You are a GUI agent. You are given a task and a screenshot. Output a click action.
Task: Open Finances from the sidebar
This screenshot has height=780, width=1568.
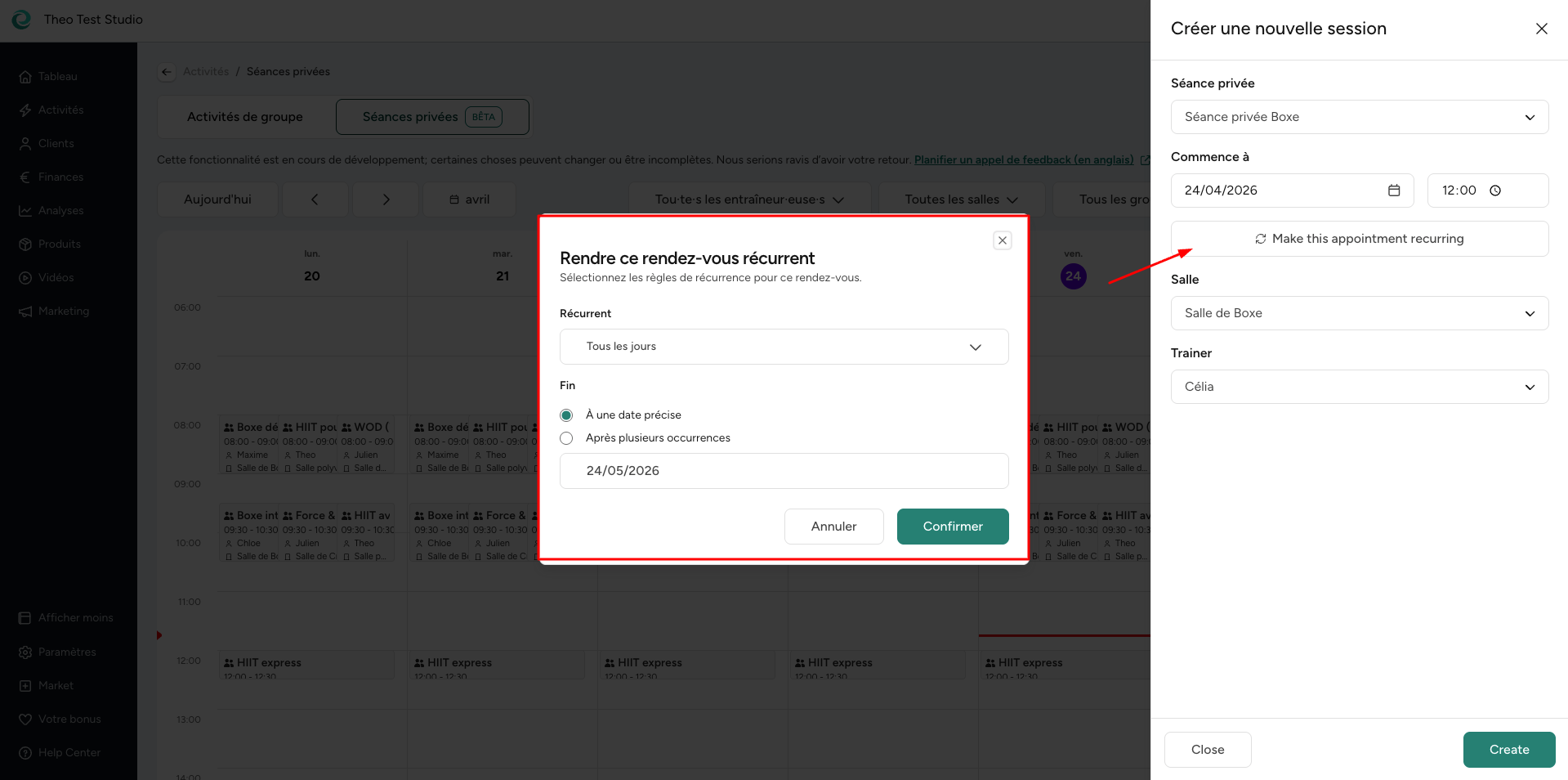[60, 177]
